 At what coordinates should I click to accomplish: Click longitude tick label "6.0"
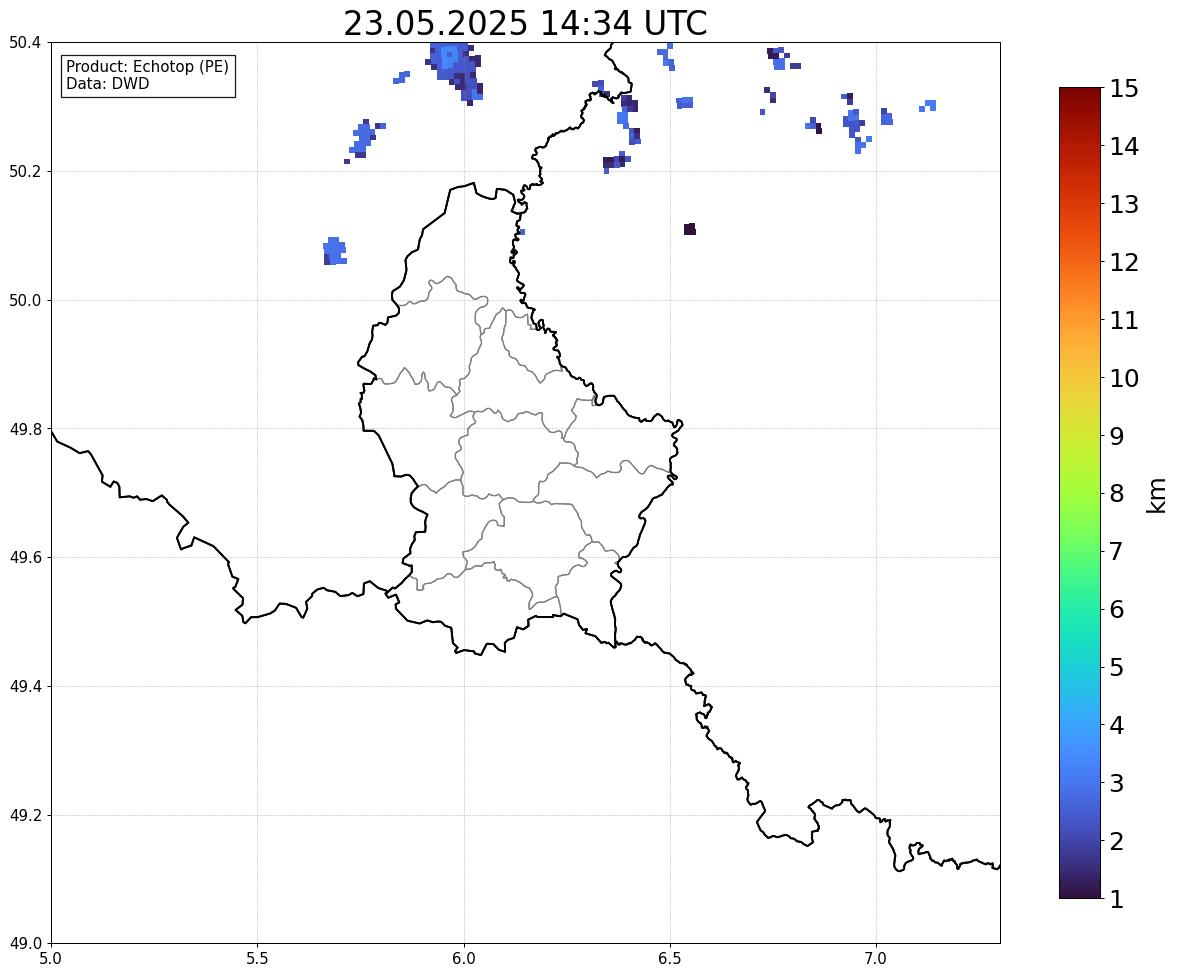coord(464,959)
